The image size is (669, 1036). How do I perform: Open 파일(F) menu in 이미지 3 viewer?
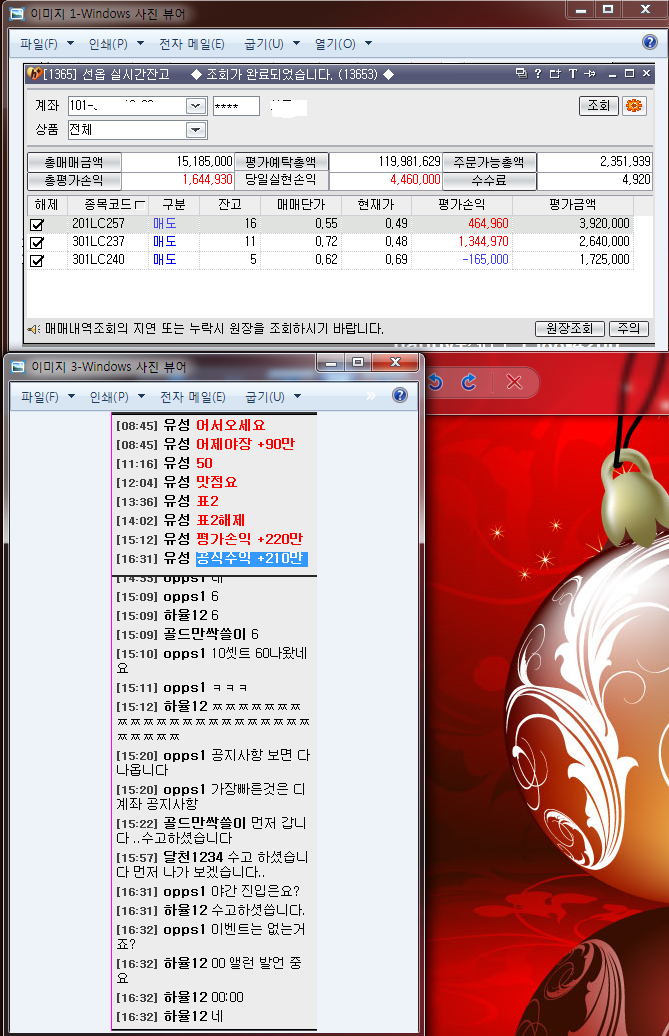[x=48, y=396]
